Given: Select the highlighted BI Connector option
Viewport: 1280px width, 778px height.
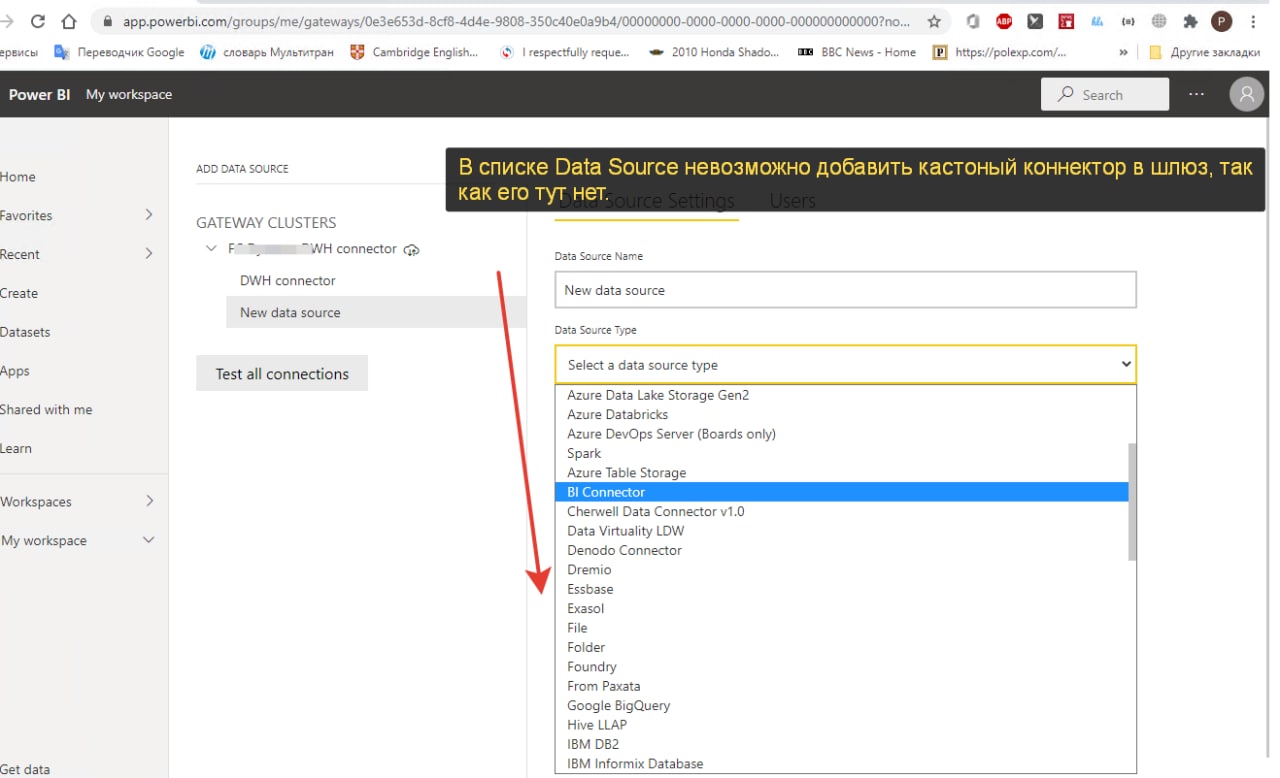Looking at the screenshot, I should pyautogui.click(x=841, y=492).
